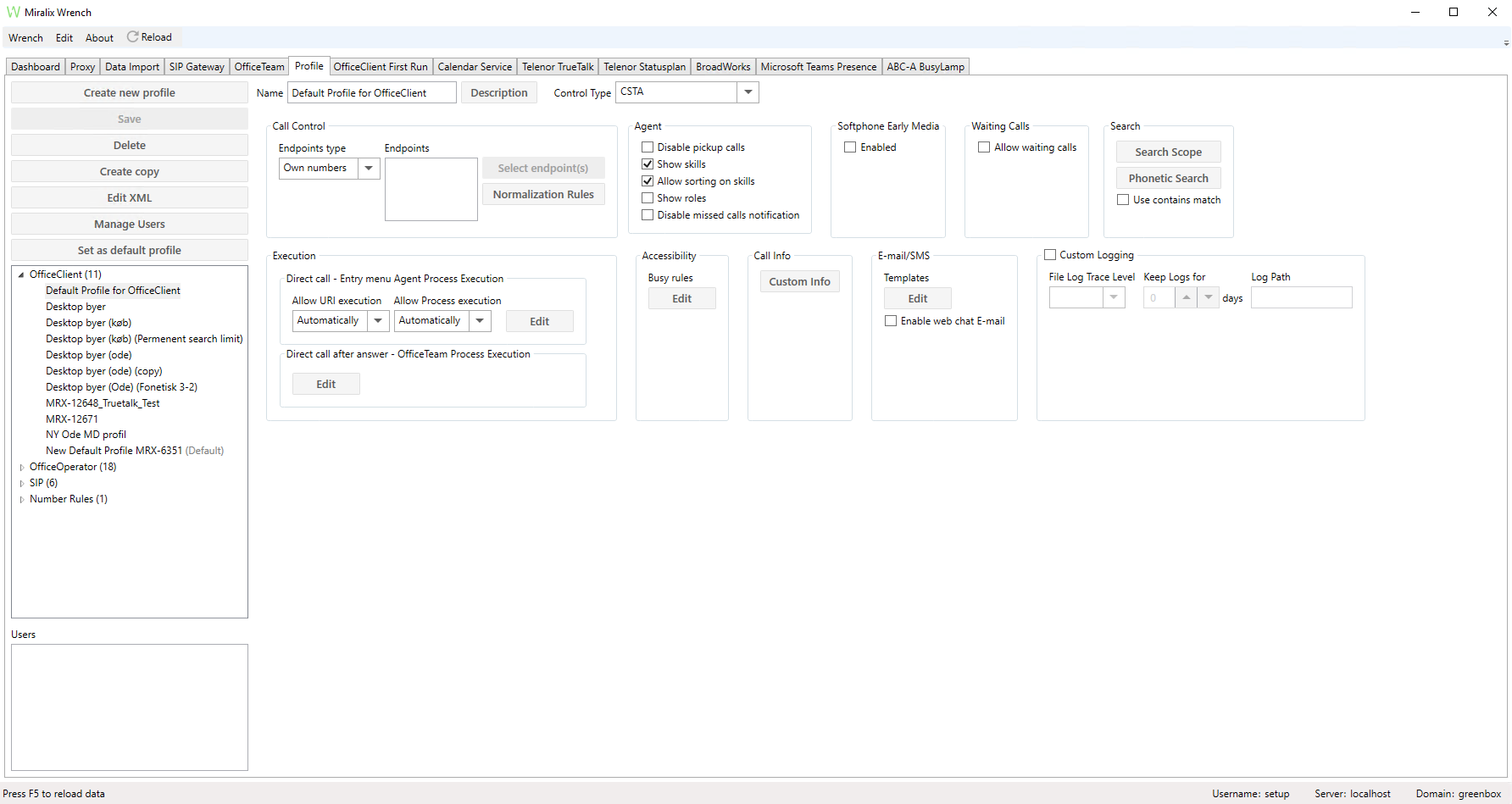Click the Custom Info button
Screen dimensions: 1512x804
pyautogui.click(x=800, y=282)
